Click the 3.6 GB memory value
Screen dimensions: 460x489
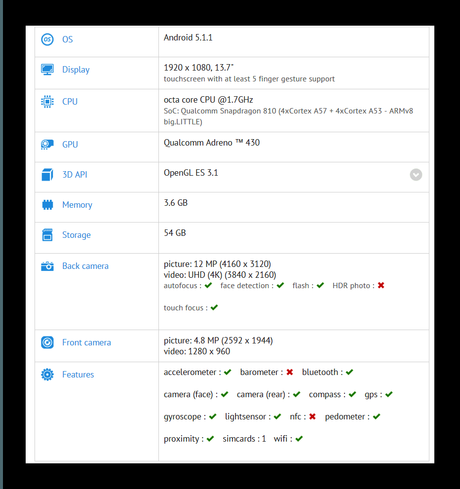pos(175,203)
